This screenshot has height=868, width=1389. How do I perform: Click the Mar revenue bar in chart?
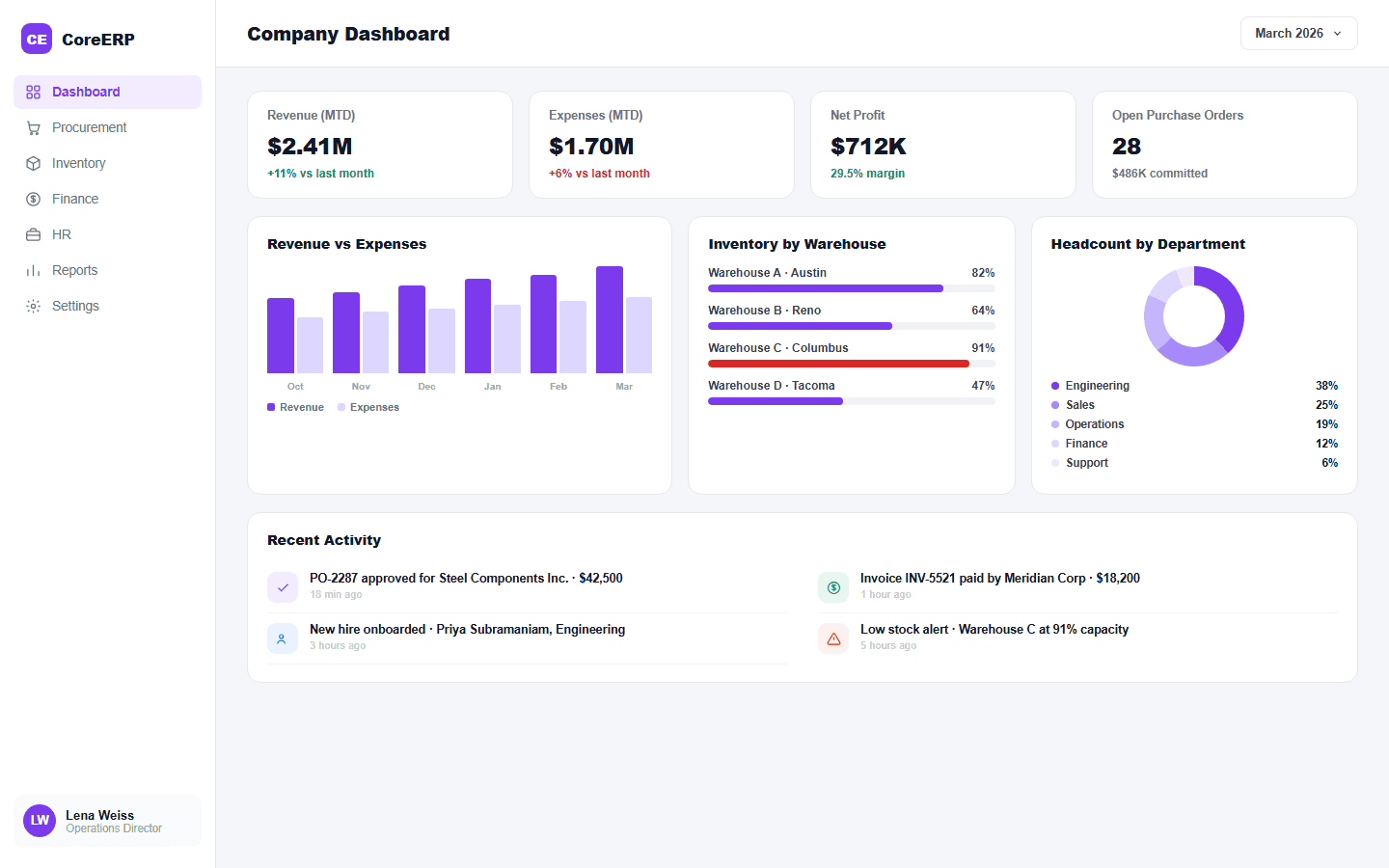click(x=610, y=319)
